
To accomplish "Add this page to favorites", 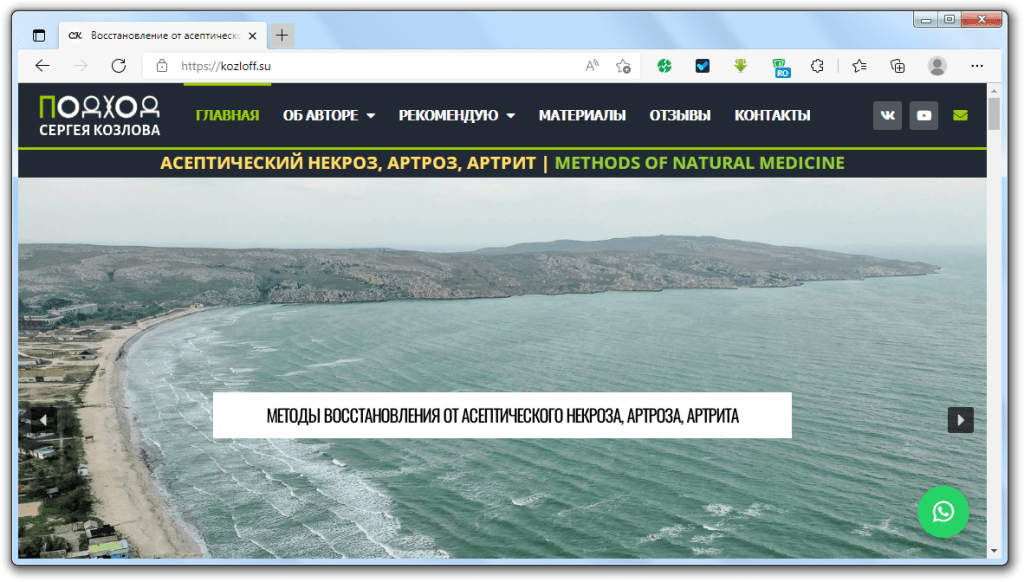I will point(623,66).
